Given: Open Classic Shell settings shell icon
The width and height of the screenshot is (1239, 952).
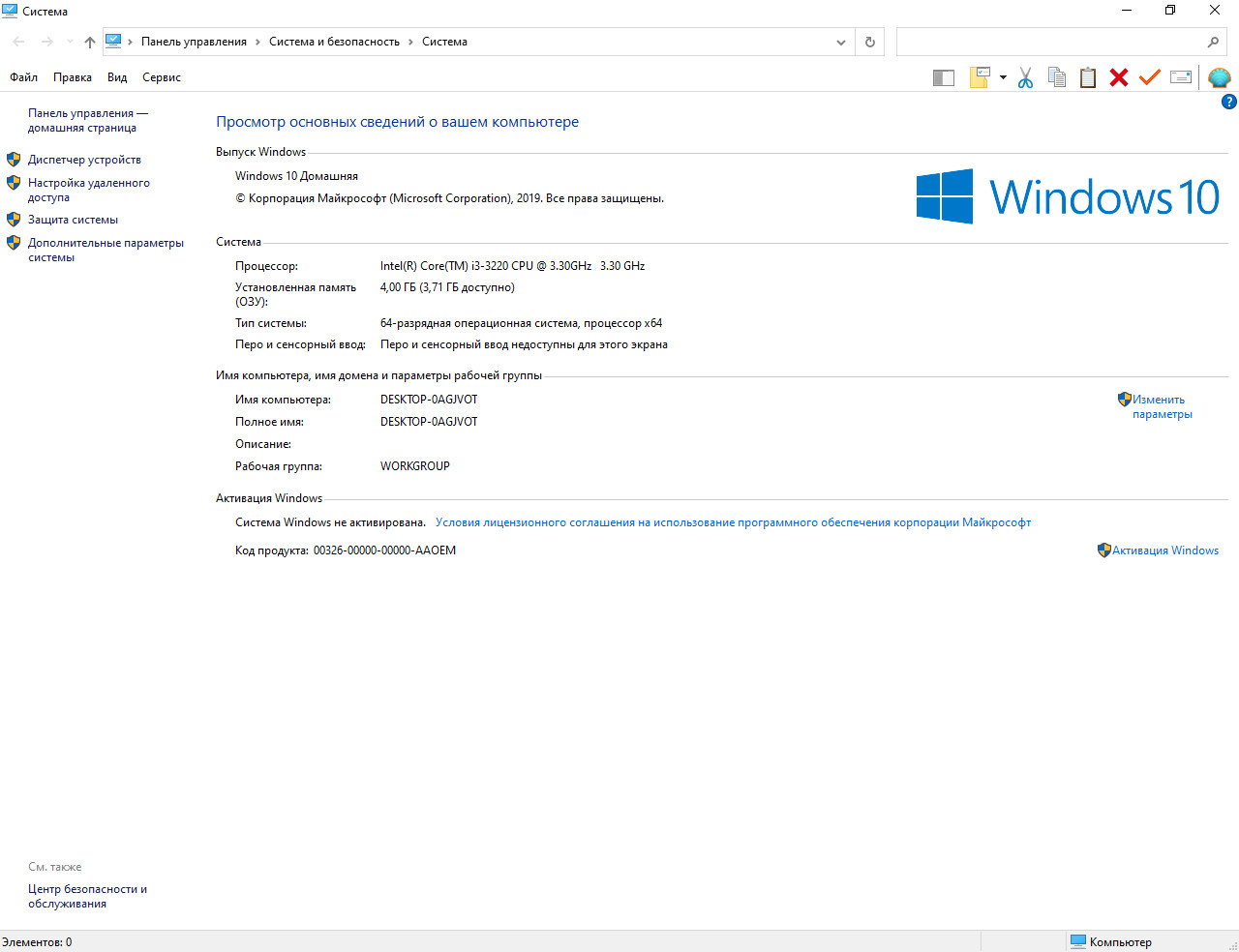Looking at the screenshot, I should pyautogui.click(x=1220, y=77).
